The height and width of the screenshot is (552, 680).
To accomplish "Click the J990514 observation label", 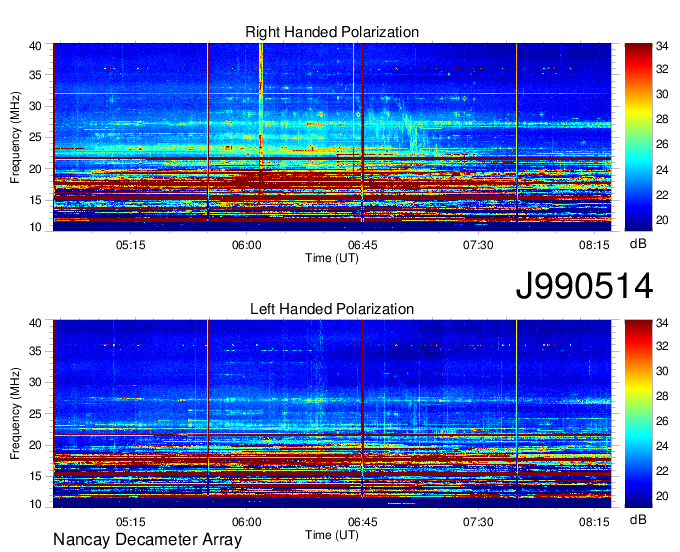I will (584, 286).
